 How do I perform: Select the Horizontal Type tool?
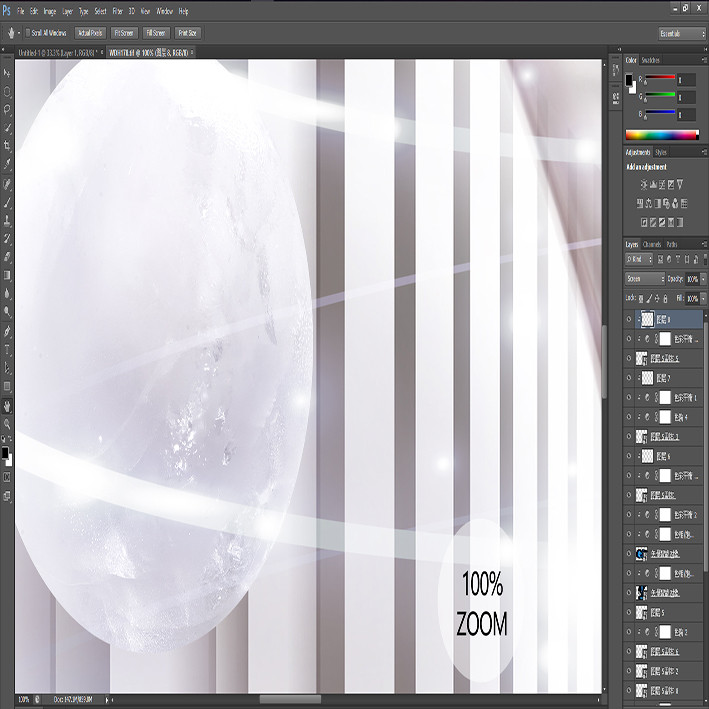click(x=7, y=350)
